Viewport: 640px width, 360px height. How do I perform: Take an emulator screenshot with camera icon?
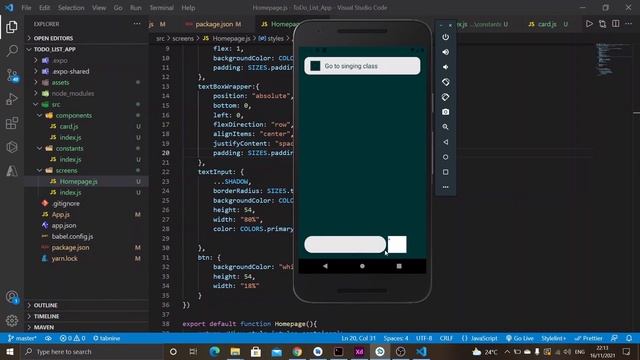click(x=446, y=112)
